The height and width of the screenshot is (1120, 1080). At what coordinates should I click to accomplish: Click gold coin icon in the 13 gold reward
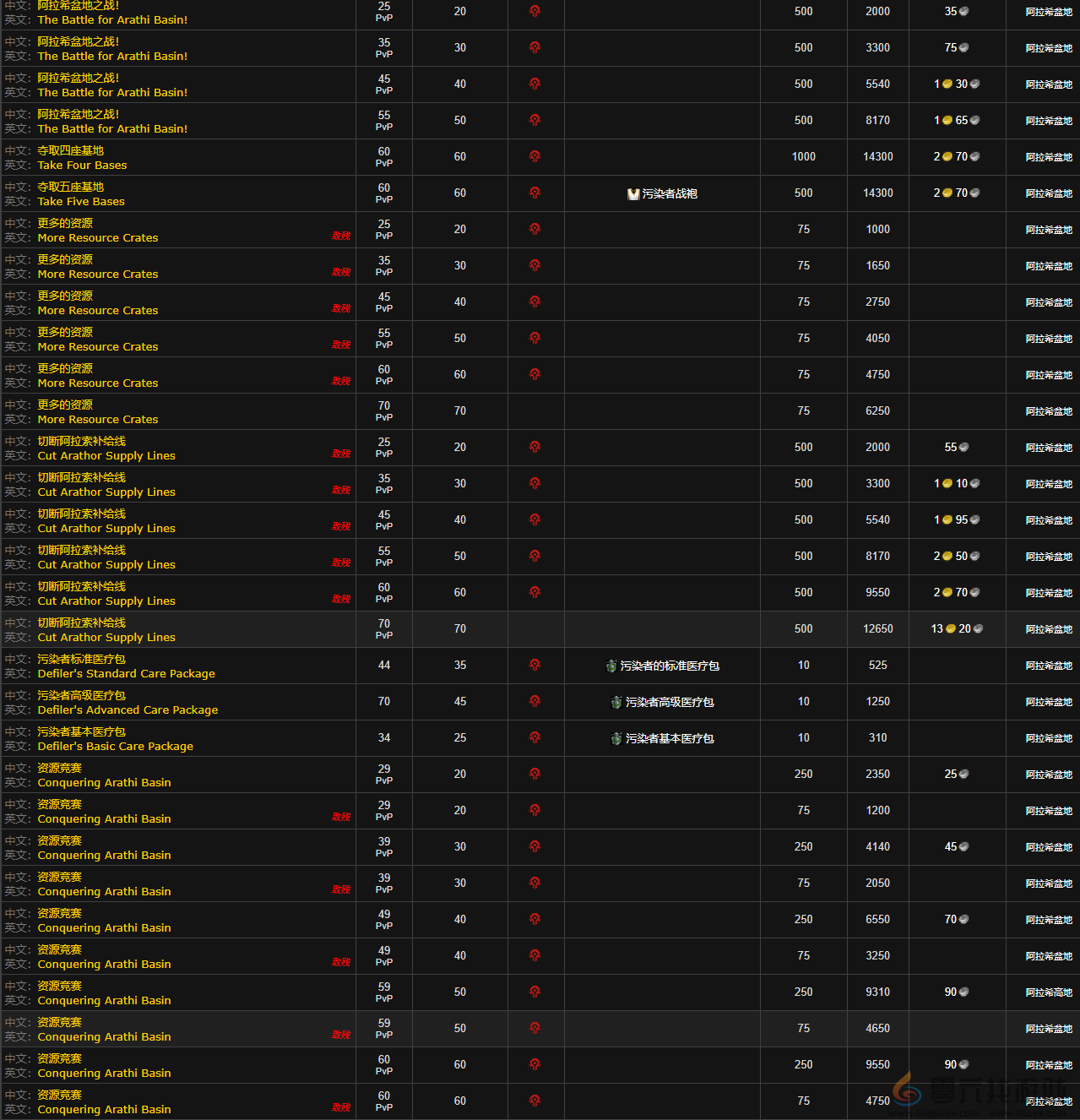click(951, 629)
